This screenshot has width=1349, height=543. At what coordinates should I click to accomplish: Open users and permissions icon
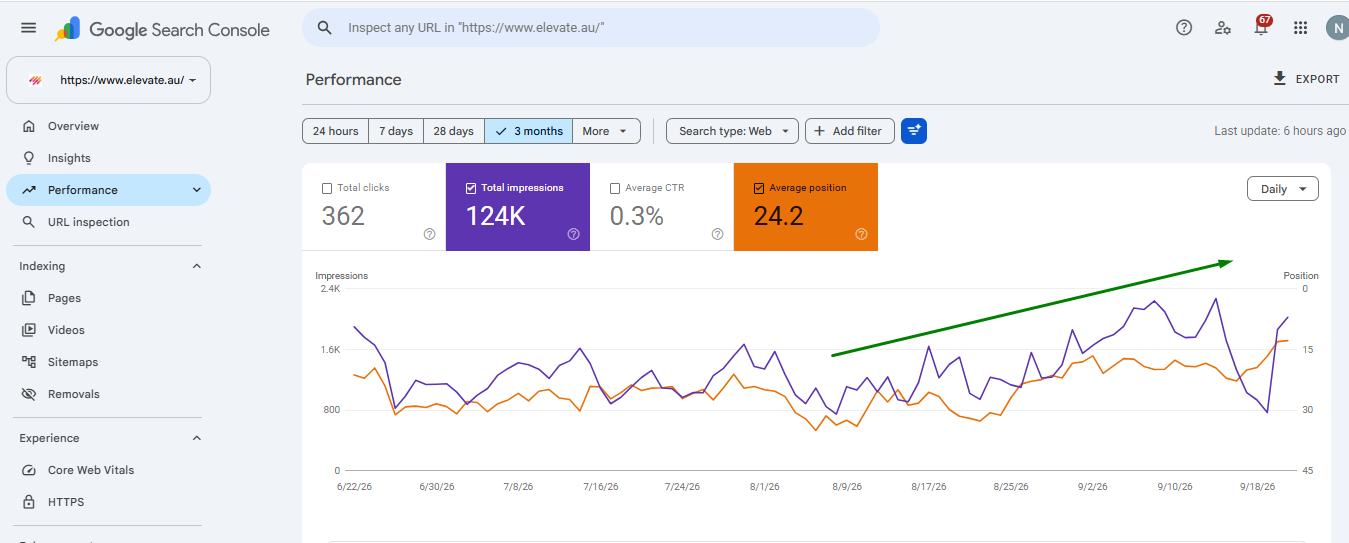[1222, 28]
